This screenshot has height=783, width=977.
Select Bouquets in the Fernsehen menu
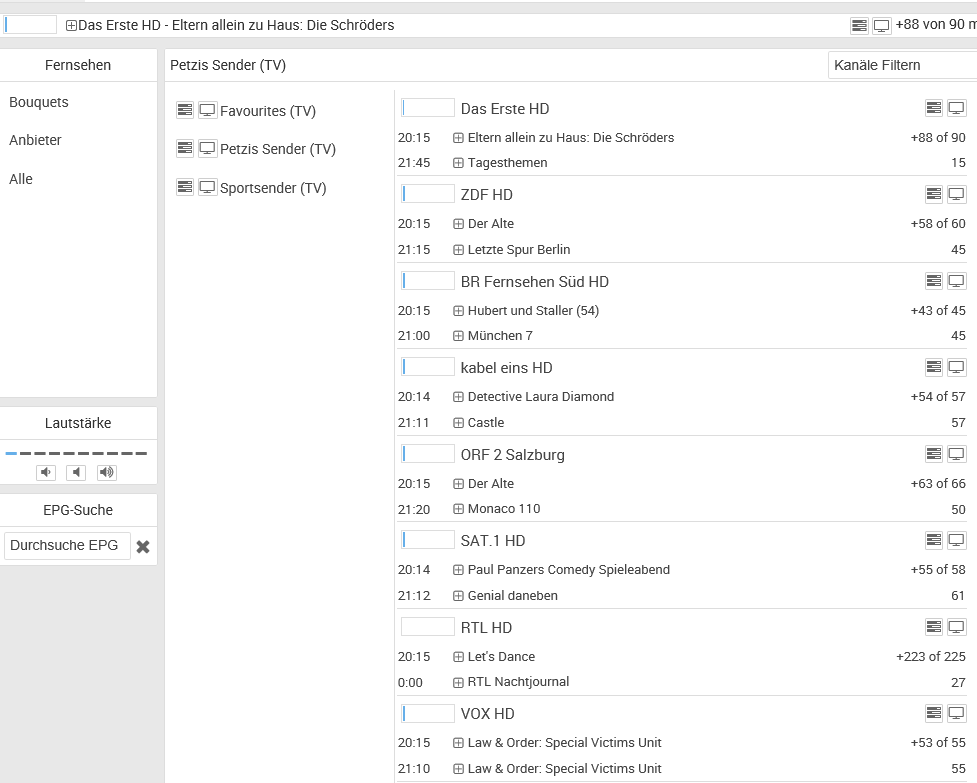(39, 102)
